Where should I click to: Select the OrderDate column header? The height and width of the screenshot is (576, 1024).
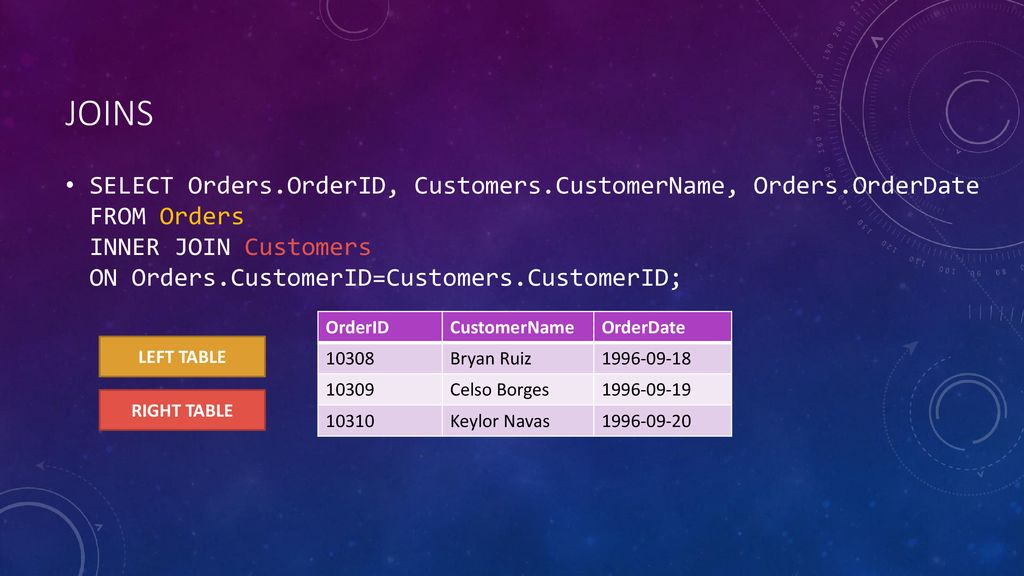[x=662, y=327]
